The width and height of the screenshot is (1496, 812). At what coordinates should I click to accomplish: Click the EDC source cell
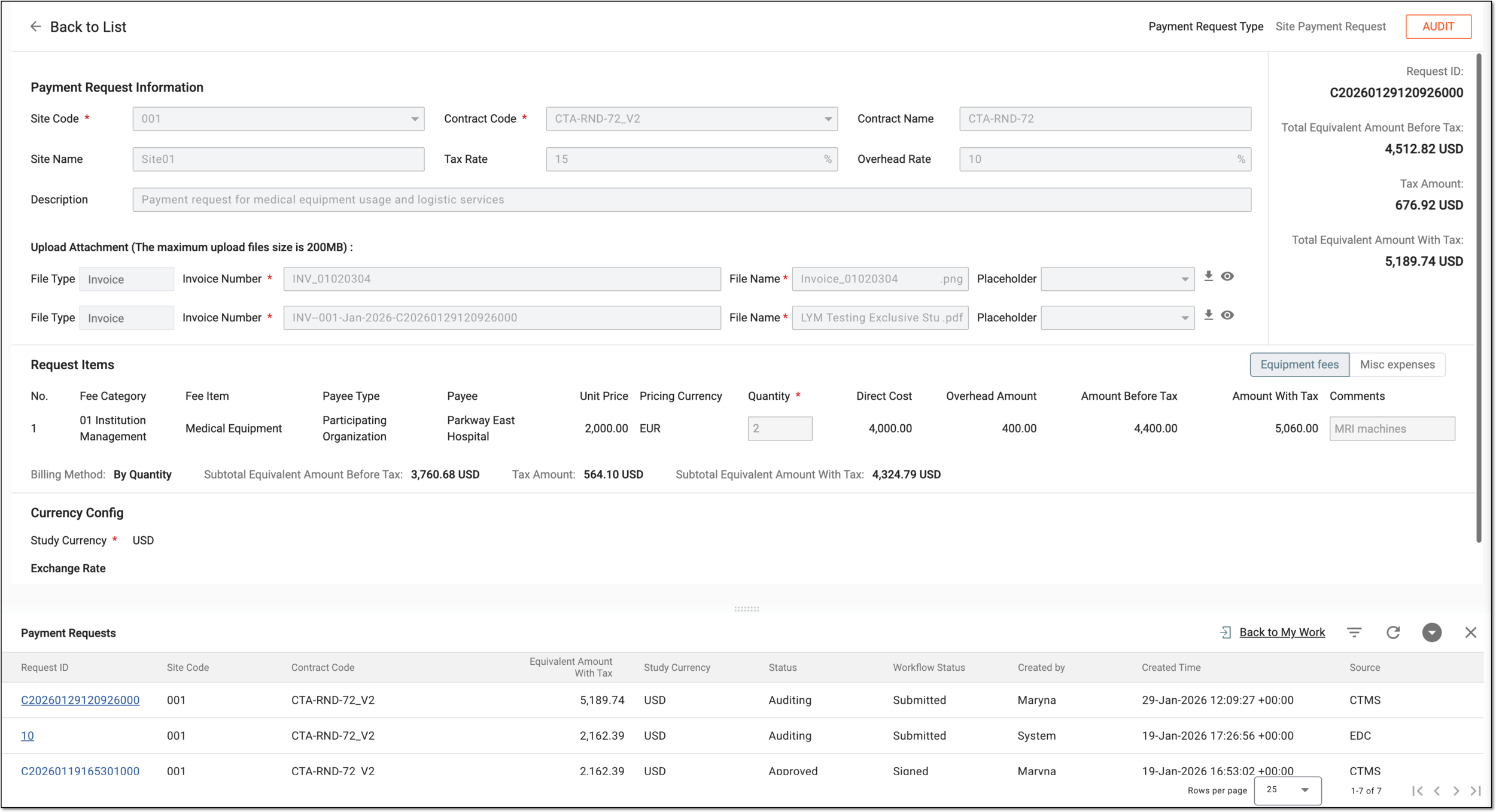tap(1360, 735)
